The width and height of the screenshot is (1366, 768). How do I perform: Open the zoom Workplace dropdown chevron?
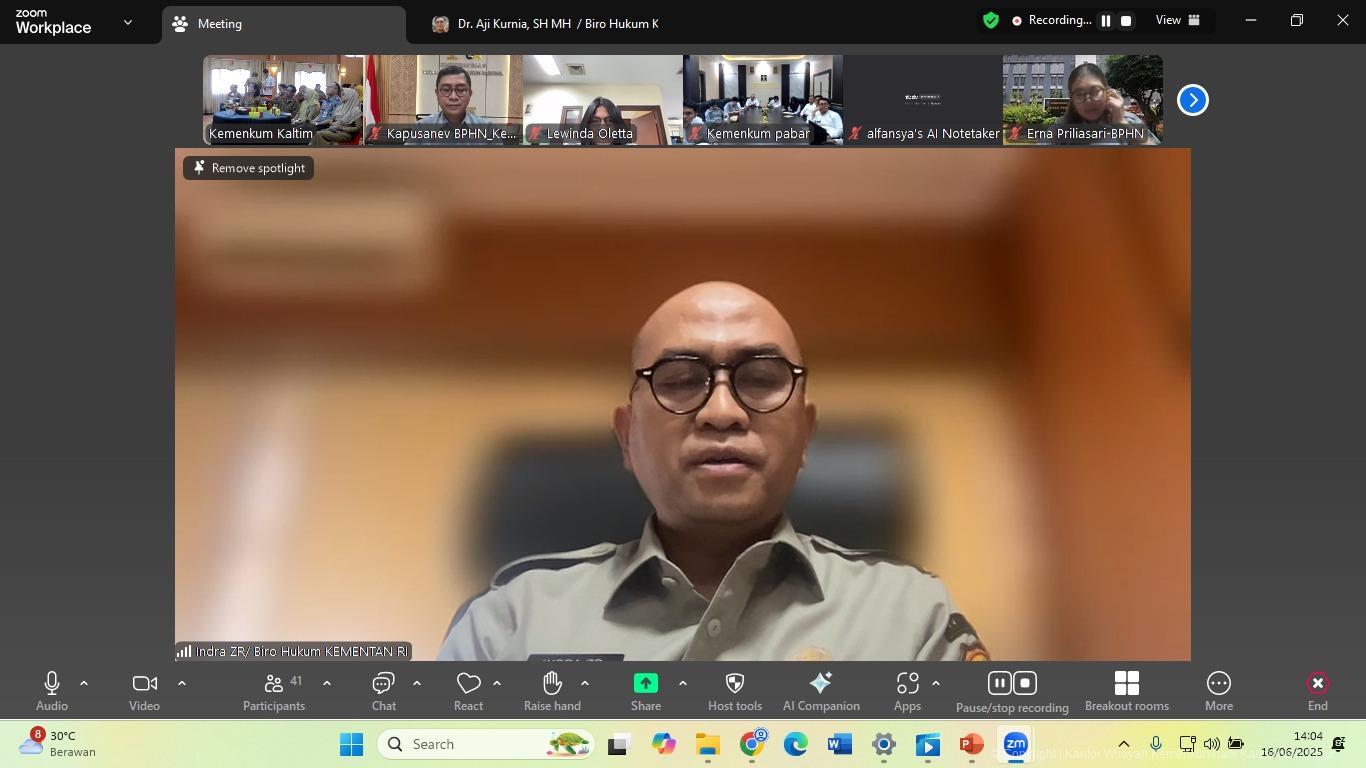pyautogui.click(x=127, y=22)
